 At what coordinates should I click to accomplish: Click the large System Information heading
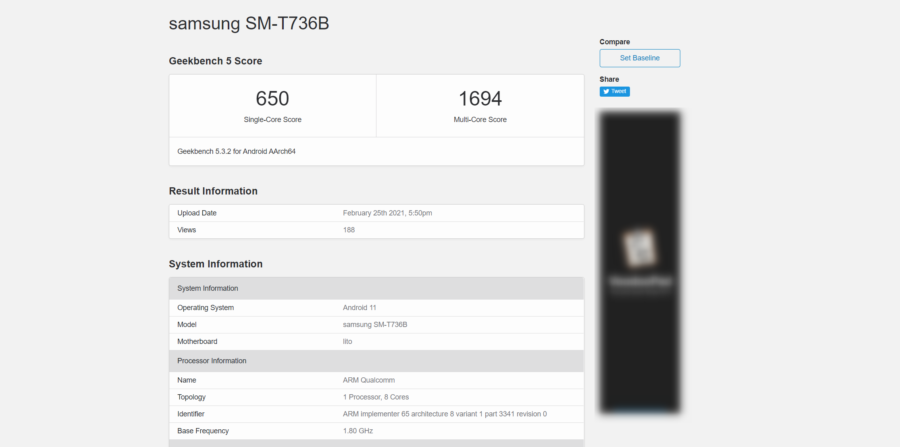[x=215, y=264]
